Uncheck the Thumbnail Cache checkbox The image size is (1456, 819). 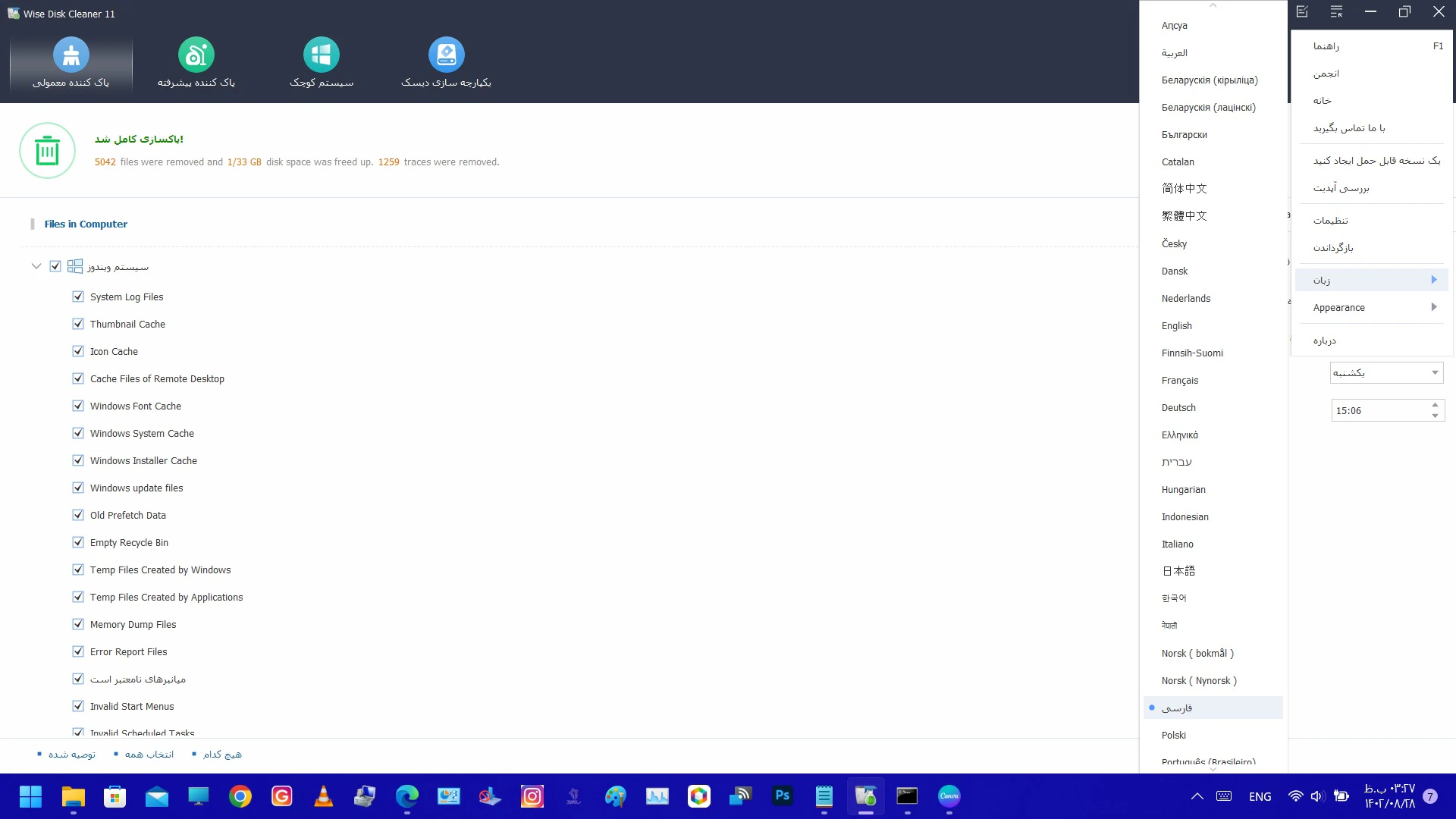(x=78, y=324)
